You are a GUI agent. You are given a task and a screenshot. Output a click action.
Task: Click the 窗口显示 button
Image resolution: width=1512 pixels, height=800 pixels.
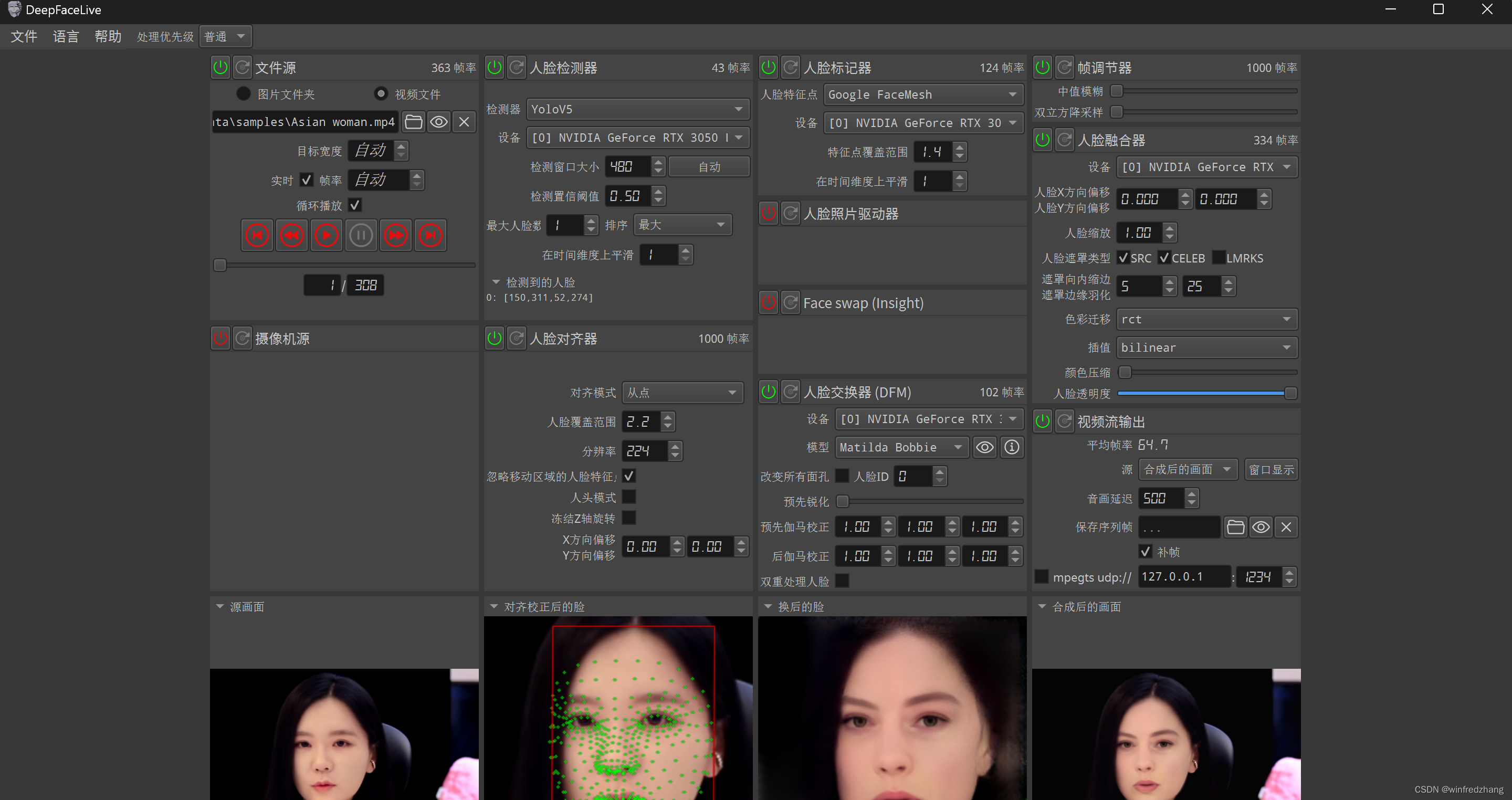coord(1270,469)
